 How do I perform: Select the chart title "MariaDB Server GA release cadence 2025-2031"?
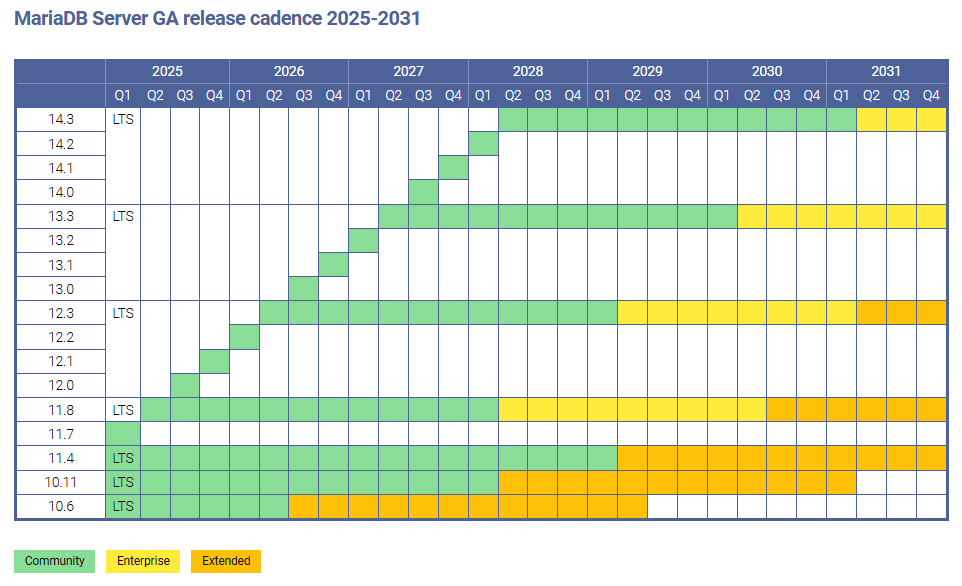(217, 18)
